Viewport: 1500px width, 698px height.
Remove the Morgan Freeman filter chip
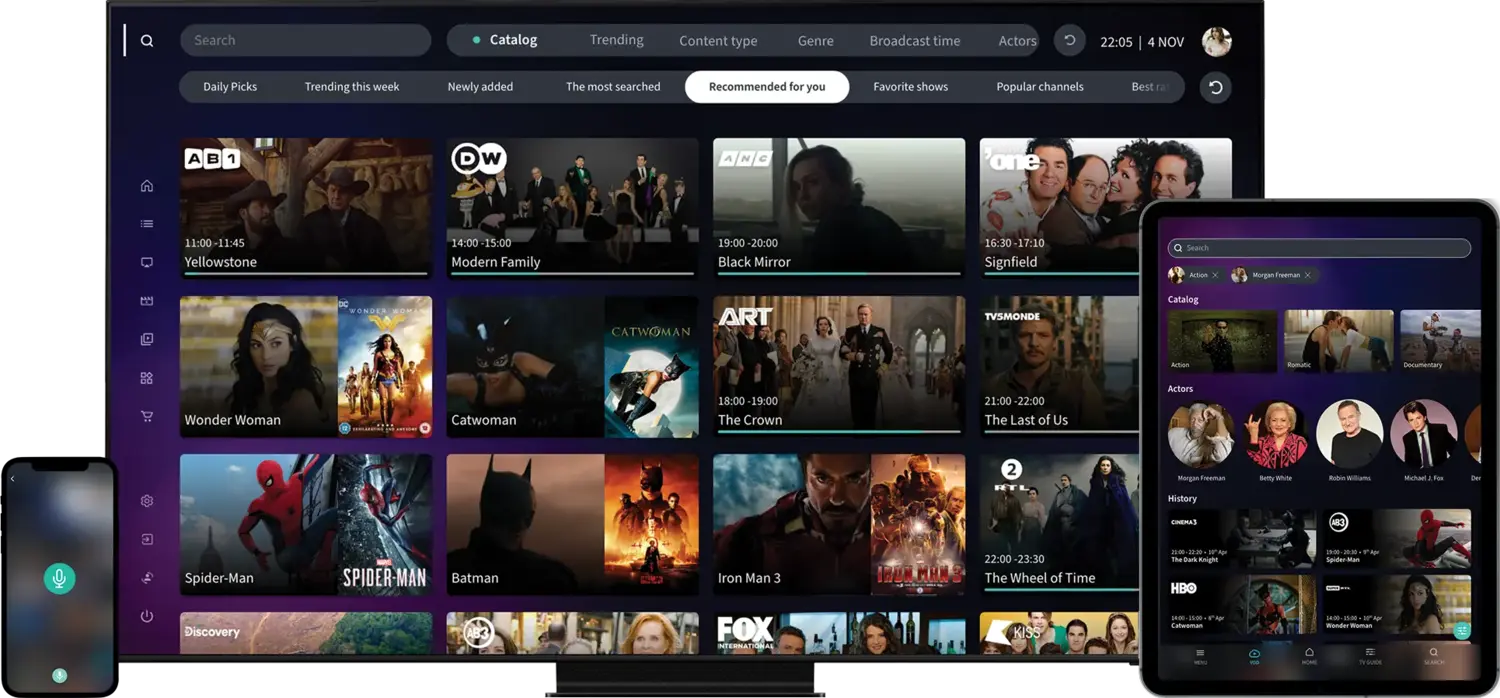[x=1308, y=275]
